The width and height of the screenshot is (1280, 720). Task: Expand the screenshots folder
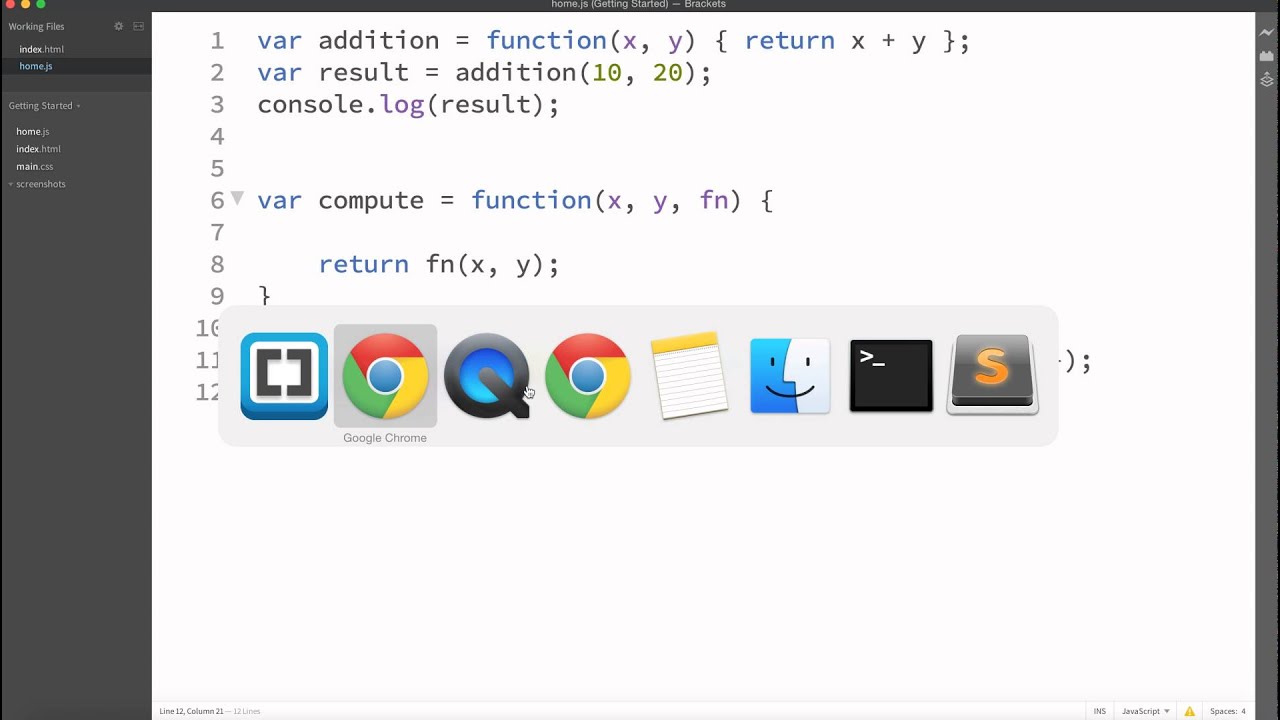[x=40, y=184]
